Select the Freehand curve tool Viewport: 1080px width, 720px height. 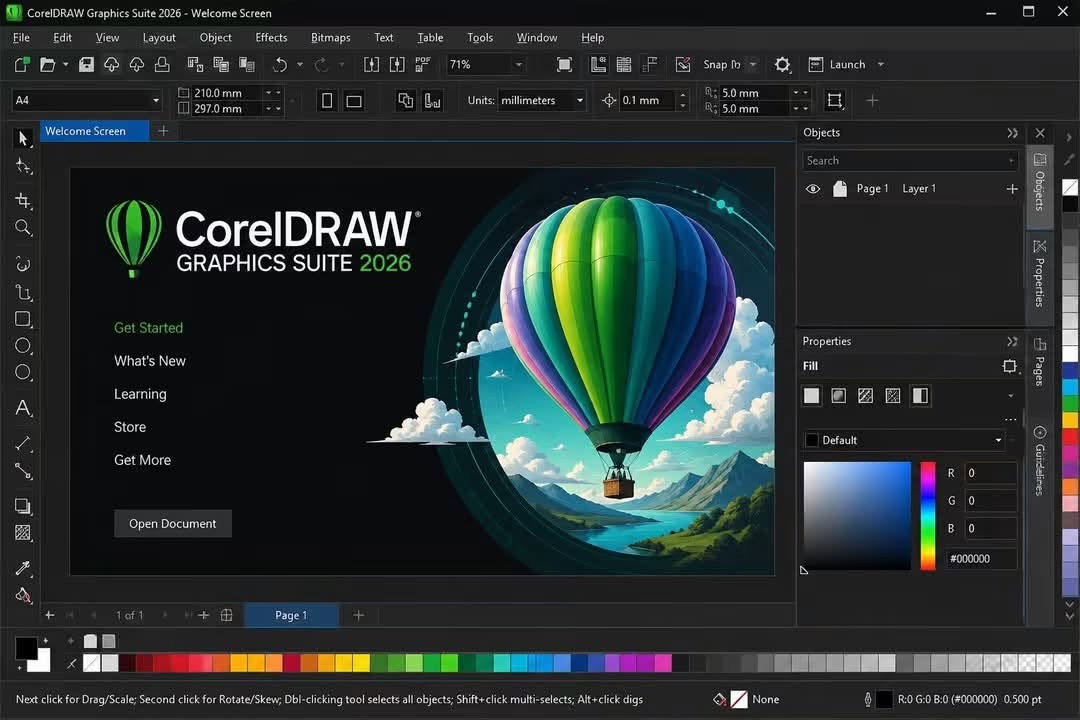tap(23, 264)
